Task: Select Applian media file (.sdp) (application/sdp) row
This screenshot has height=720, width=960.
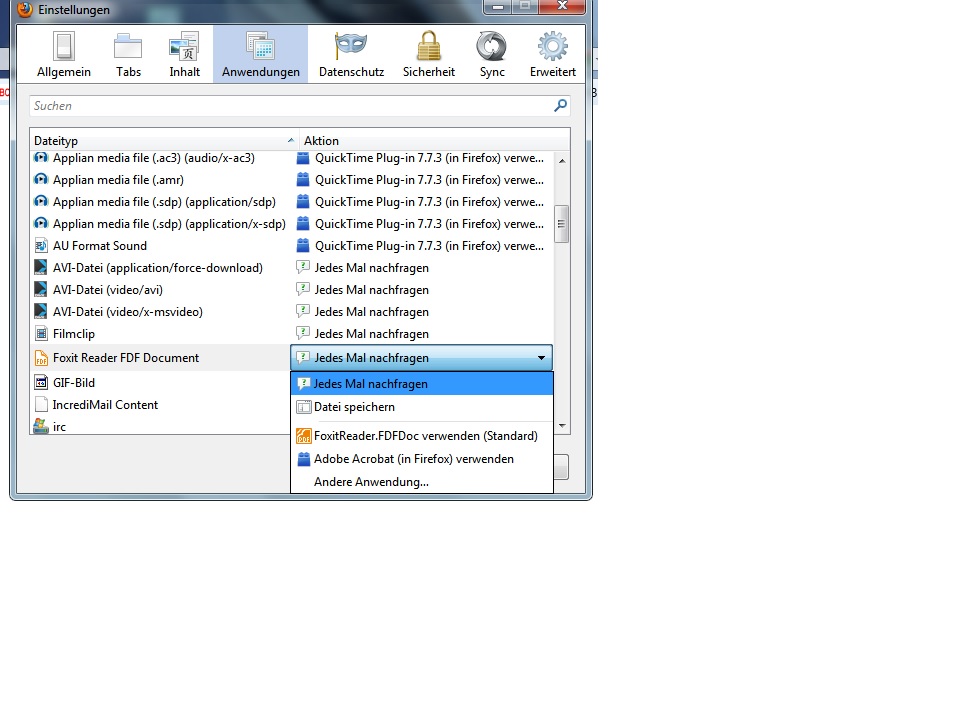Action: [291, 202]
